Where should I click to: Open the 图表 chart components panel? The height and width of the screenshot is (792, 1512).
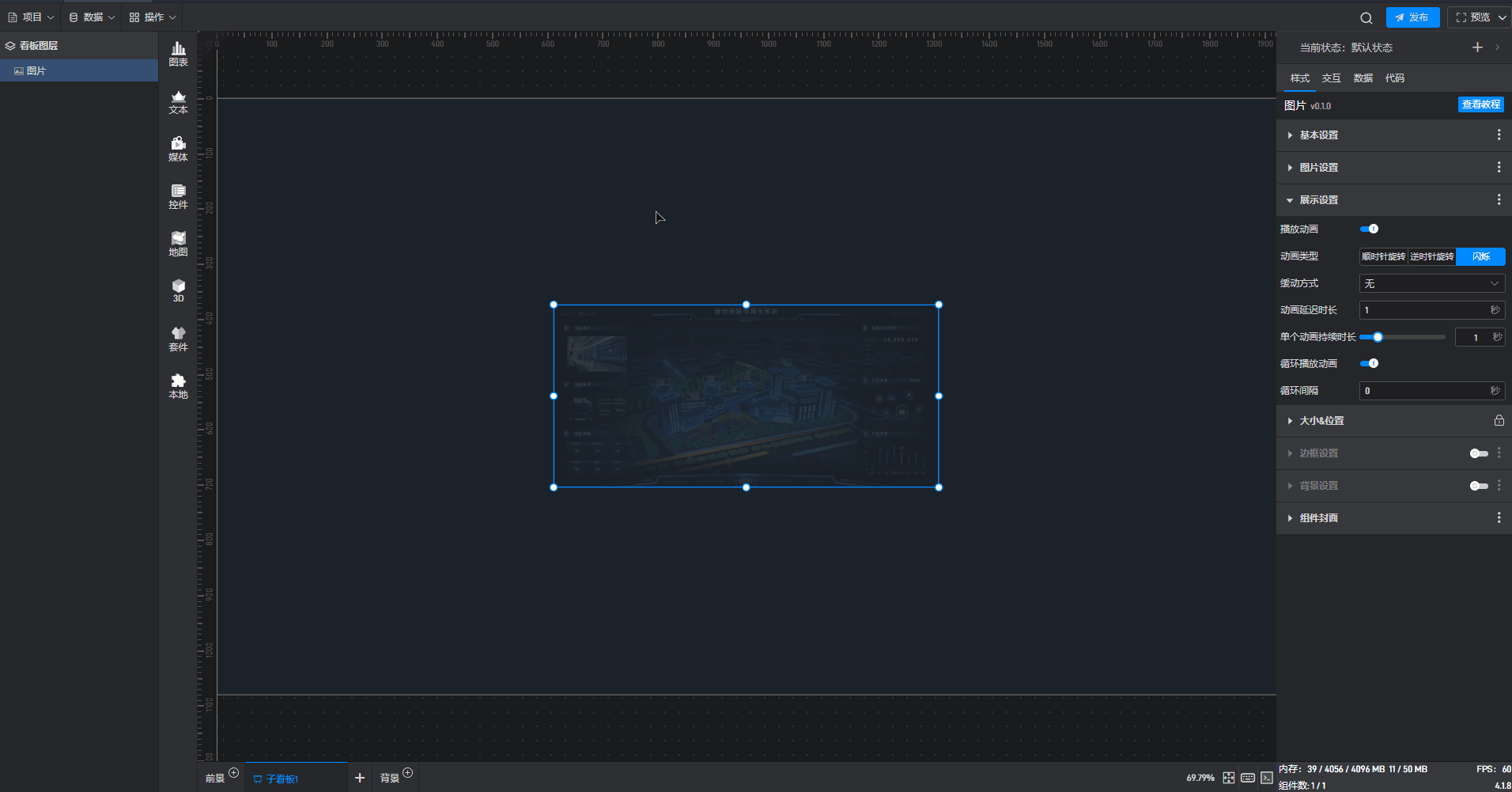tap(178, 54)
